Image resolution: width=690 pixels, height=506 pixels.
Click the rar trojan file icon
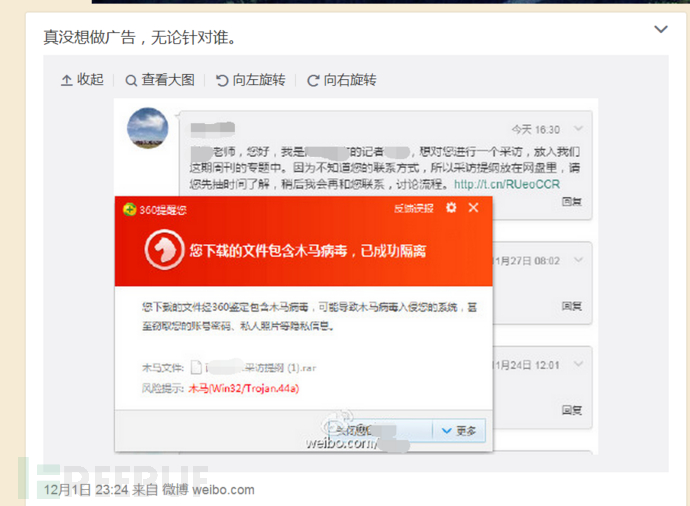coord(196,367)
